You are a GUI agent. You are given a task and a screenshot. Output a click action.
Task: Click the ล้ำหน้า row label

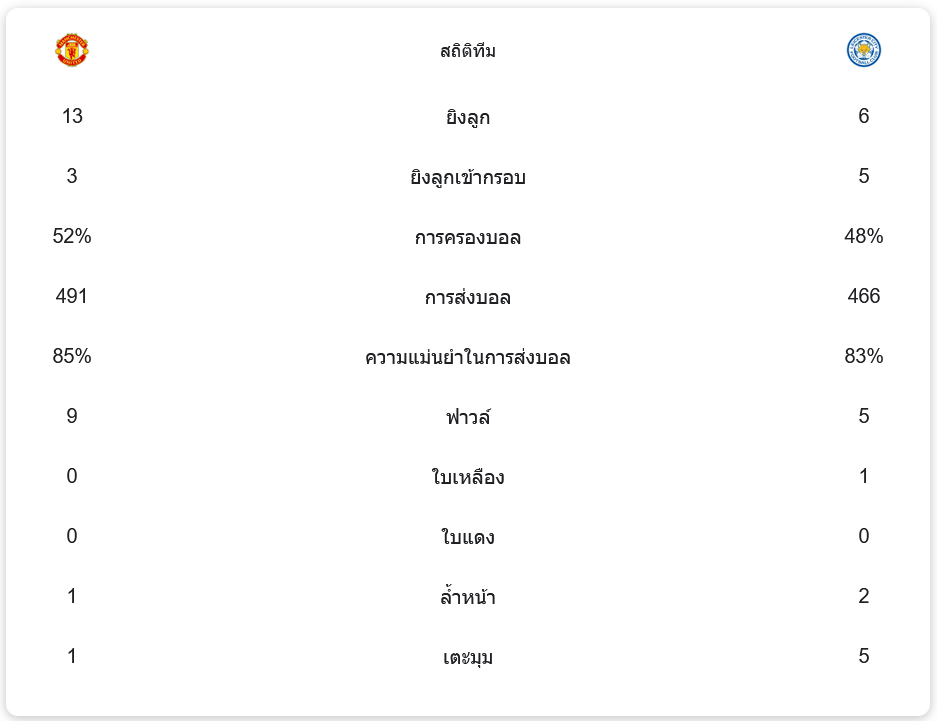point(468,598)
